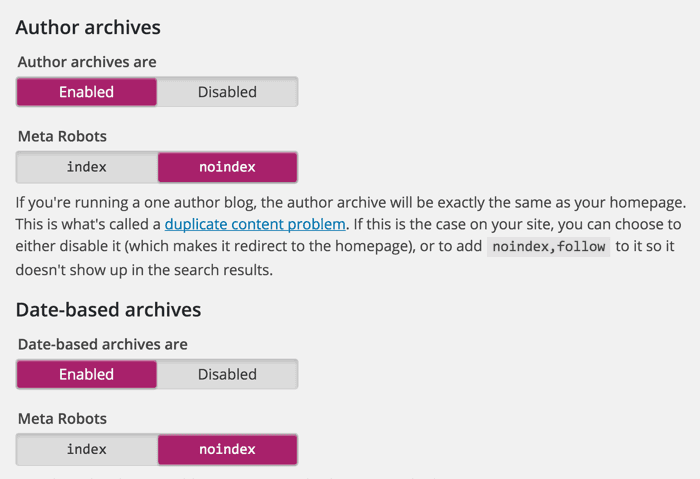
Task: Click the "Author archives are" label
Action: click(x=87, y=62)
